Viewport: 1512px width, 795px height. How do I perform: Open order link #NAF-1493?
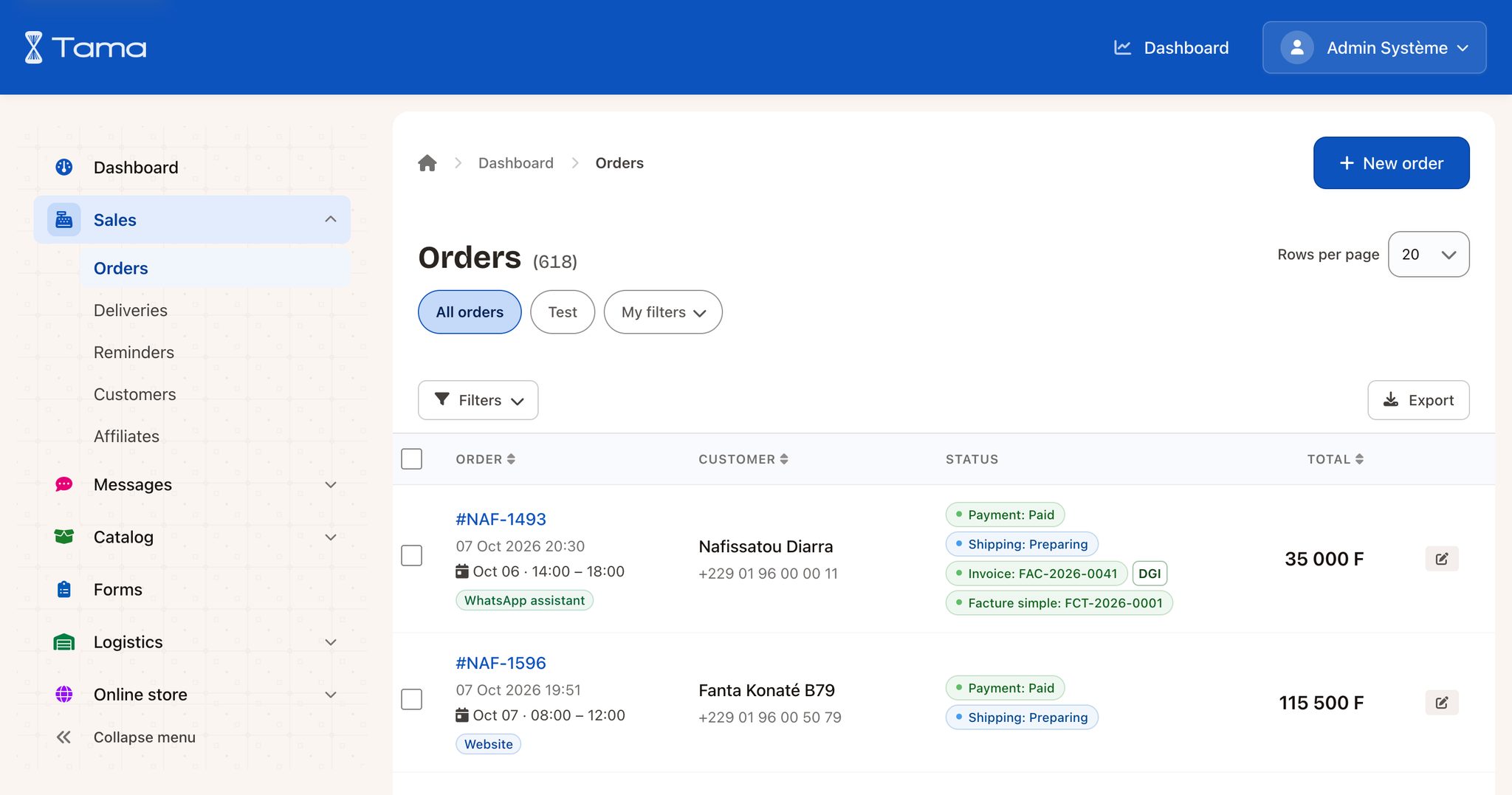point(501,519)
